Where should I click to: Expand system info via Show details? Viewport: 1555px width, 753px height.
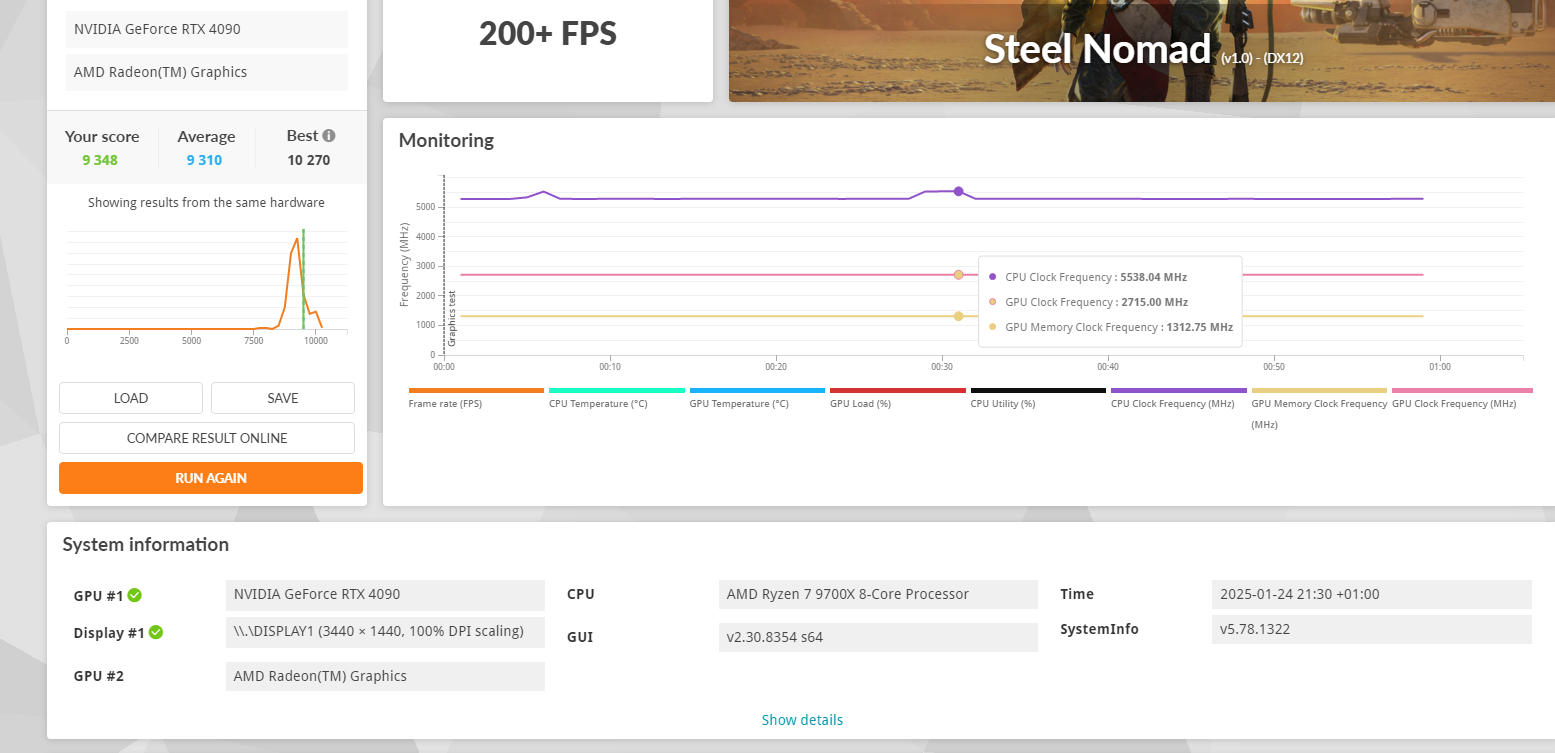[802, 720]
